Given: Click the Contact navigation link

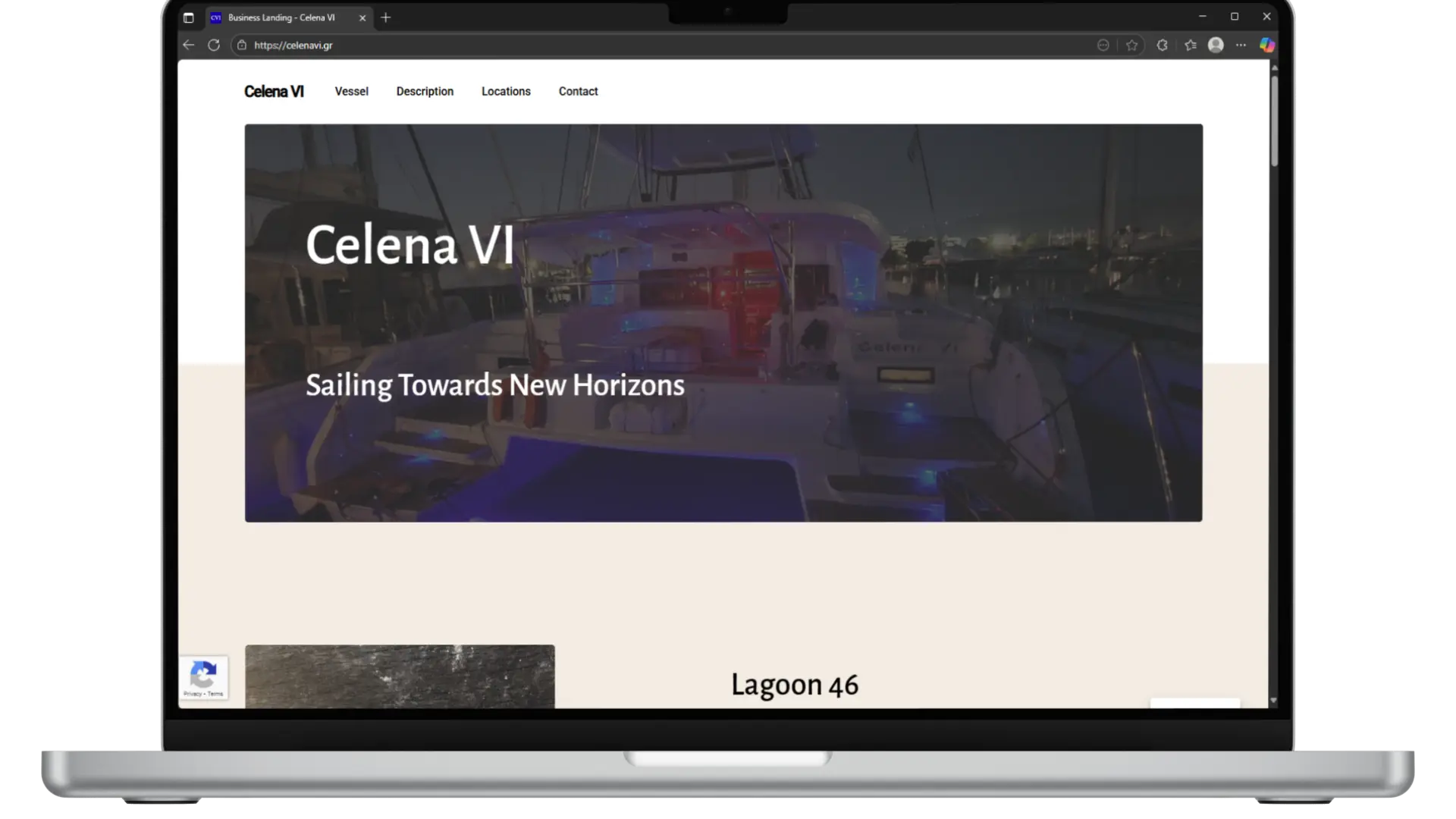Looking at the screenshot, I should click(578, 91).
